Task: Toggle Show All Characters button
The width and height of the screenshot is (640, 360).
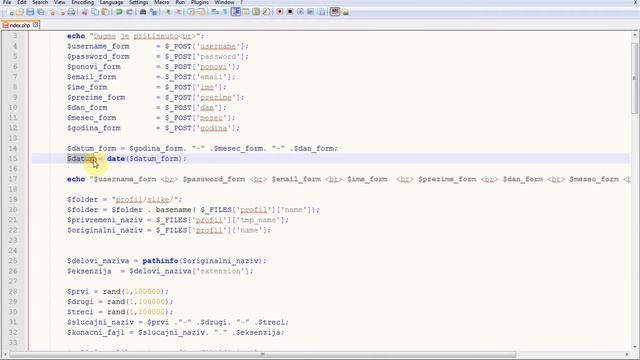Action: pos(225,12)
